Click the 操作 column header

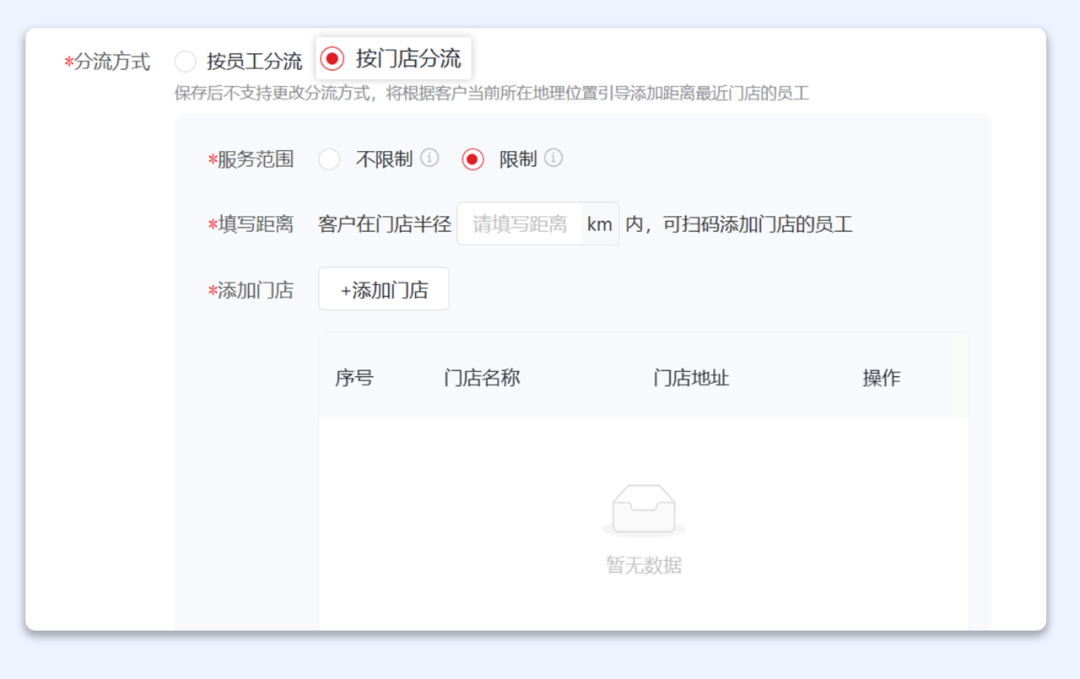(880, 377)
